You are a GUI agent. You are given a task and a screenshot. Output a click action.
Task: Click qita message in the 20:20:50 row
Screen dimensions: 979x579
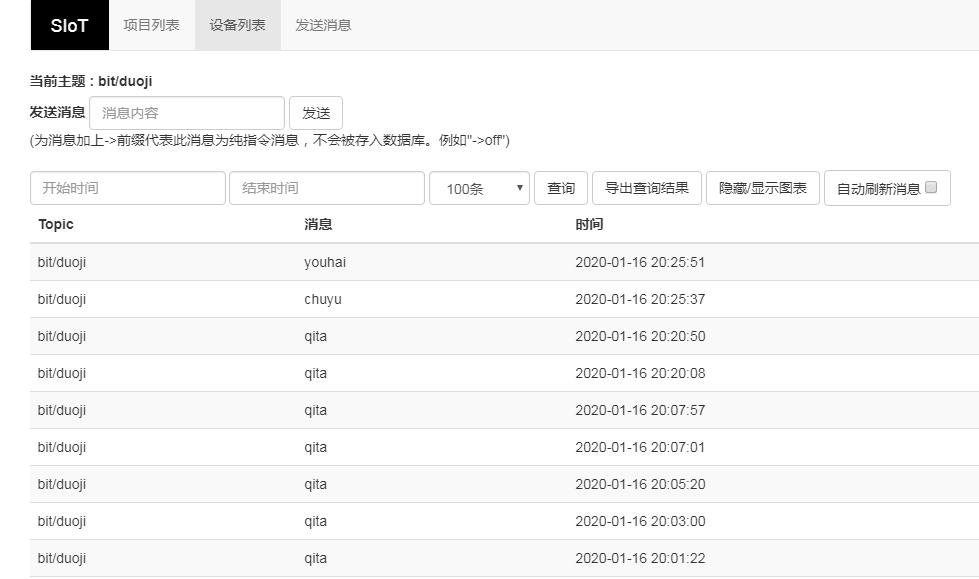click(x=315, y=337)
